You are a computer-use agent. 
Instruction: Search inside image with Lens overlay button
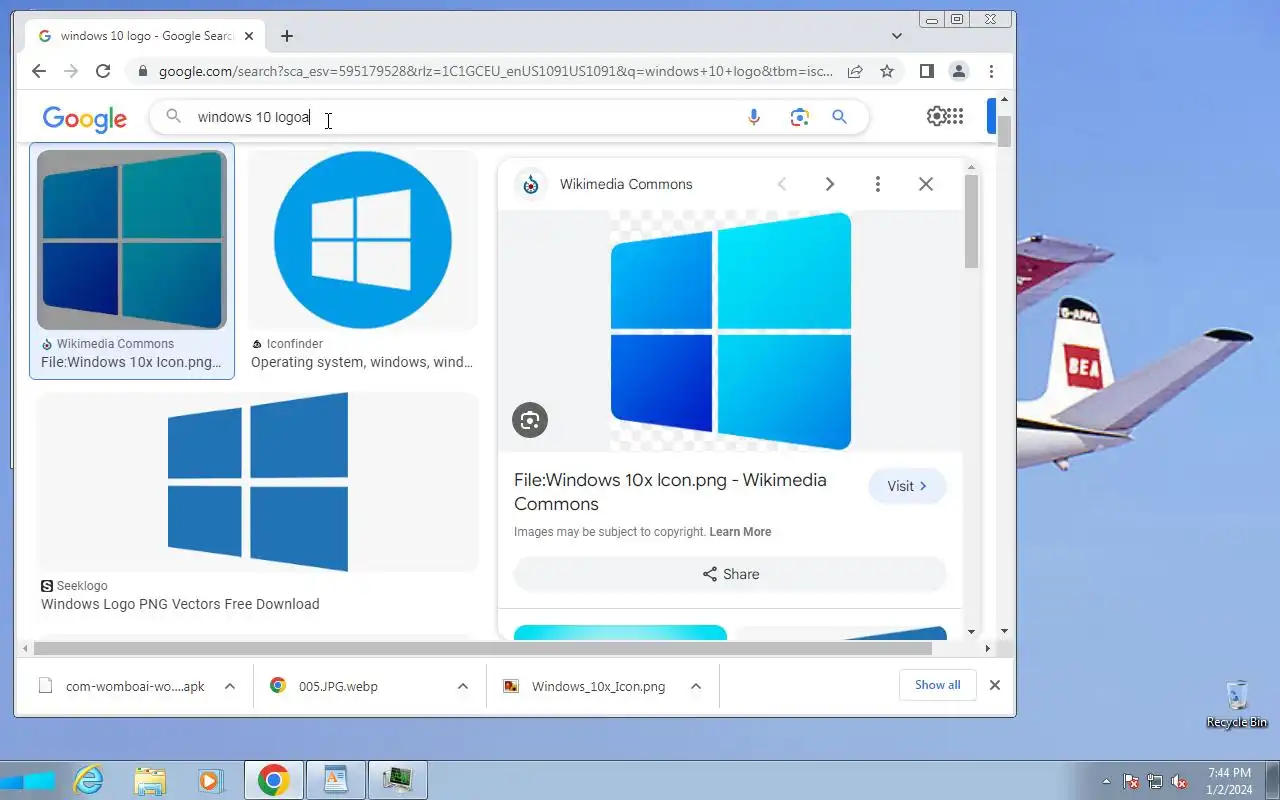tap(530, 420)
